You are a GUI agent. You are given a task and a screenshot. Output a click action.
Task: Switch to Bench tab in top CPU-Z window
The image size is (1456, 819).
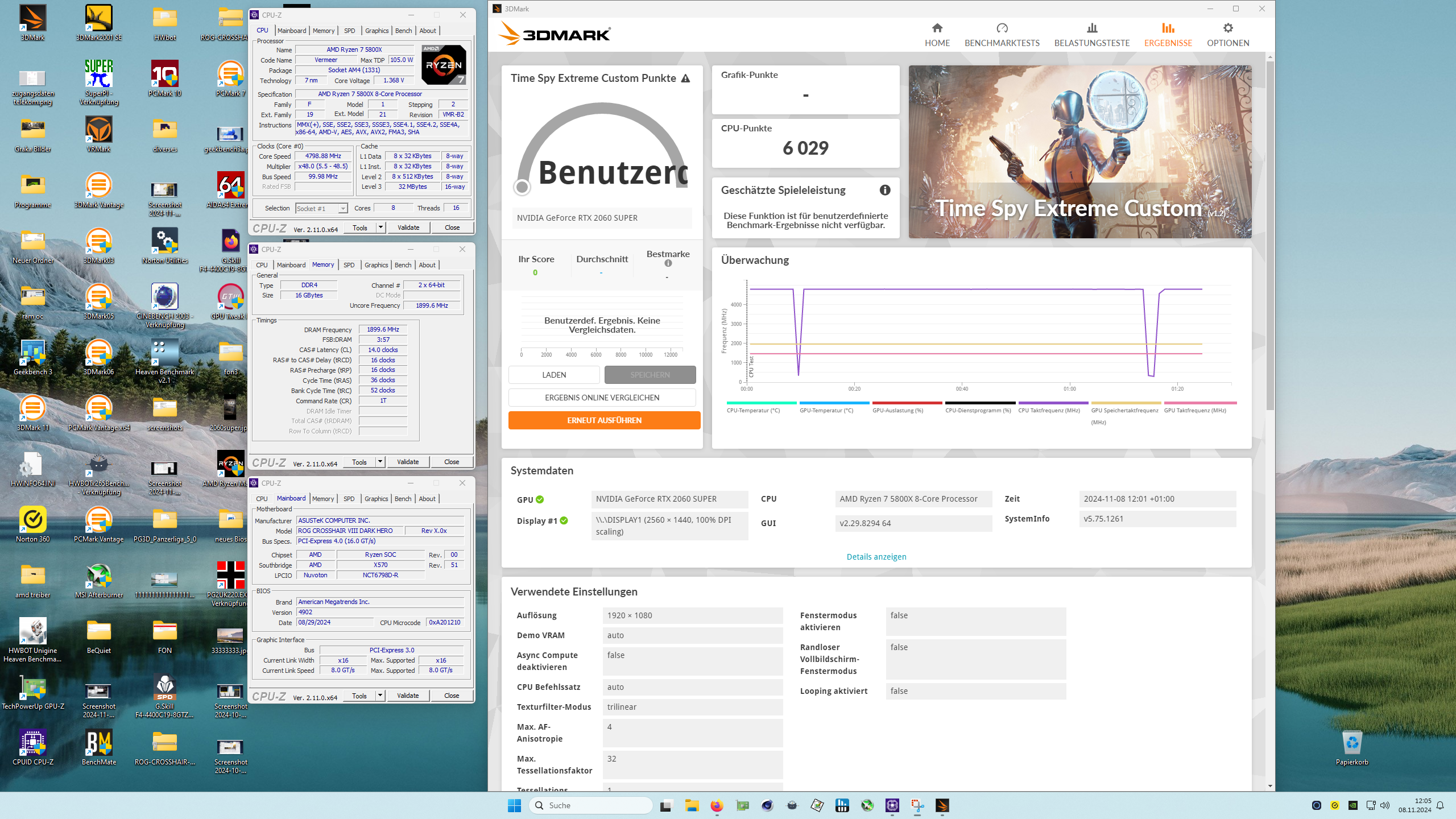pyautogui.click(x=403, y=31)
